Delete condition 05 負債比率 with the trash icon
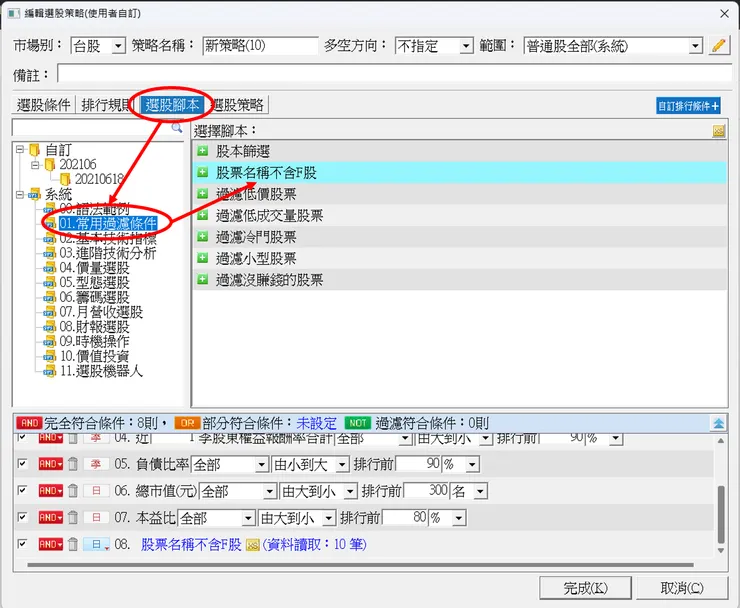The height and width of the screenshot is (608, 740). (x=73, y=464)
